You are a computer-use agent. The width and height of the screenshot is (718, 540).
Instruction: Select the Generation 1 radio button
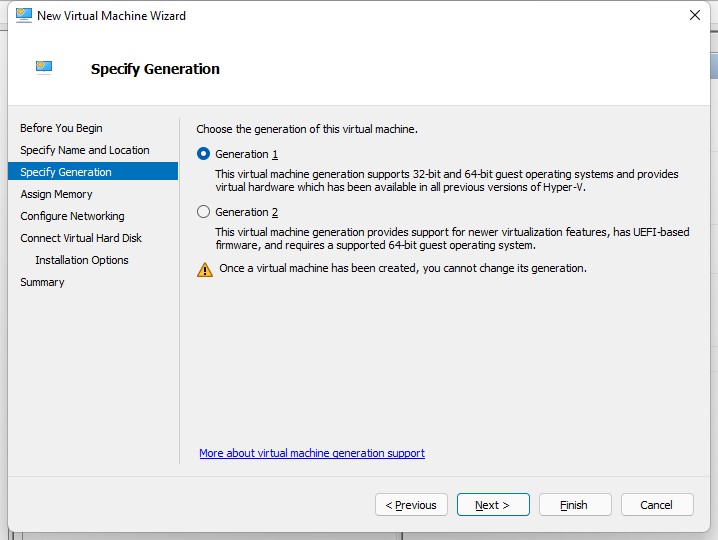click(203, 153)
